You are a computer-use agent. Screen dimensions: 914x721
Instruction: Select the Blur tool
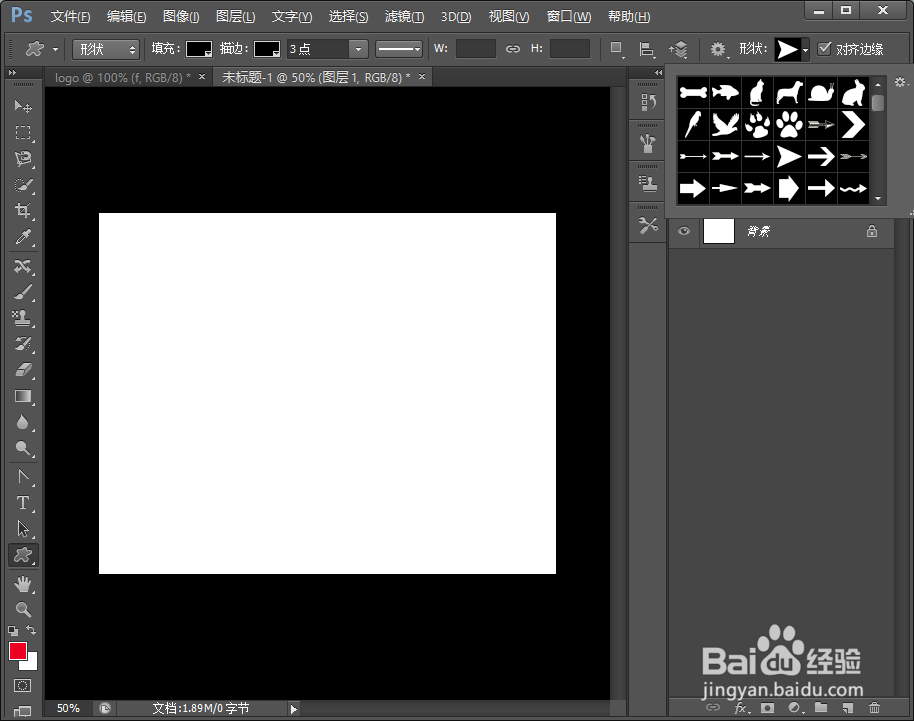click(23, 422)
